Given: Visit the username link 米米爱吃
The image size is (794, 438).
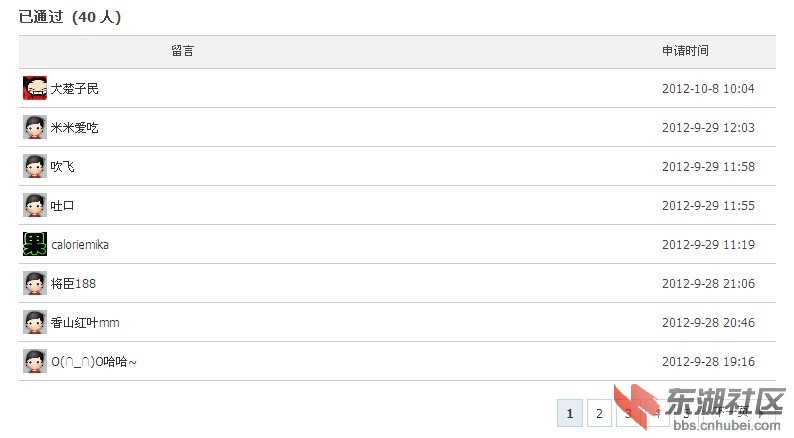Looking at the screenshot, I should pos(74,128).
